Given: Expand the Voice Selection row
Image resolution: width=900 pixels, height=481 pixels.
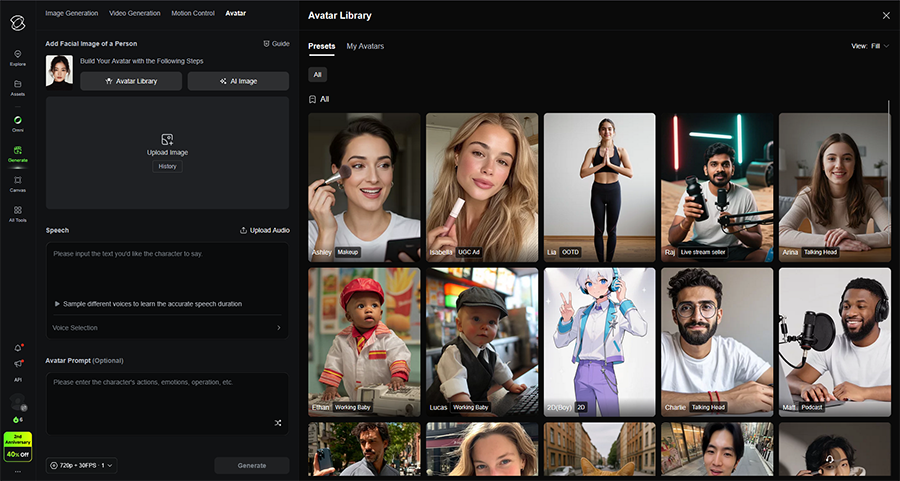Looking at the screenshot, I should pyautogui.click(x=167, y=328).
